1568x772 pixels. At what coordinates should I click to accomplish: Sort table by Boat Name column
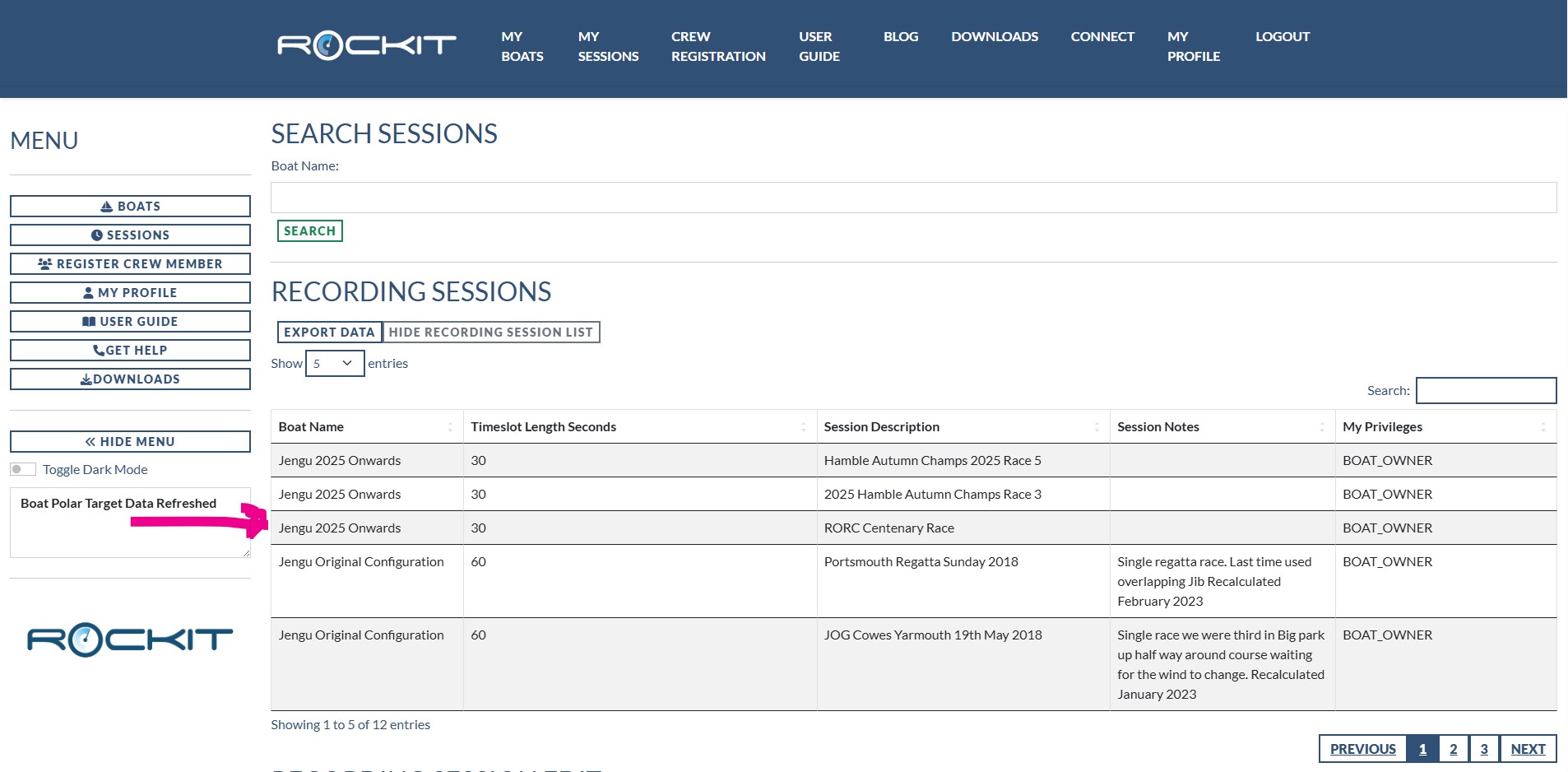click(366, 426)
